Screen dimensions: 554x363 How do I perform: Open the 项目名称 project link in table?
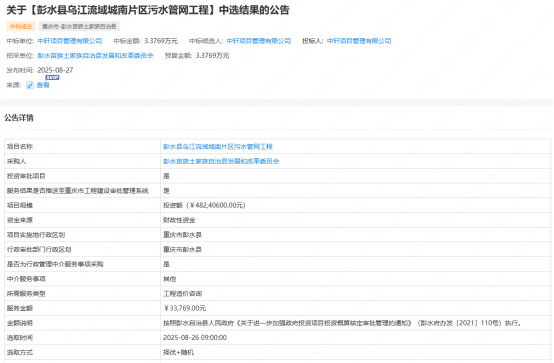(218, 146)
